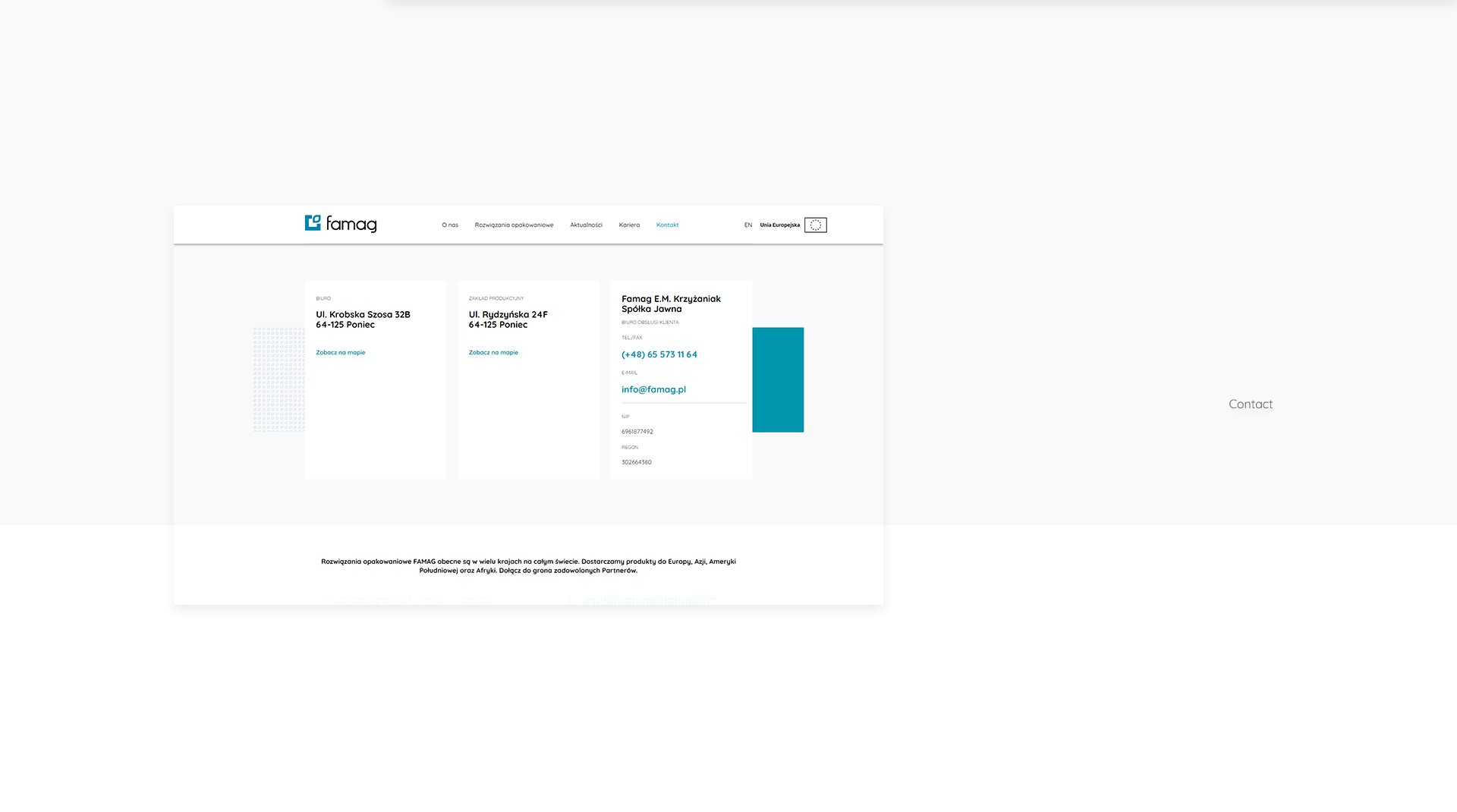1457x812 pixels.
Task: Go to the Aktualności page
Action: (x=586, y=225)
